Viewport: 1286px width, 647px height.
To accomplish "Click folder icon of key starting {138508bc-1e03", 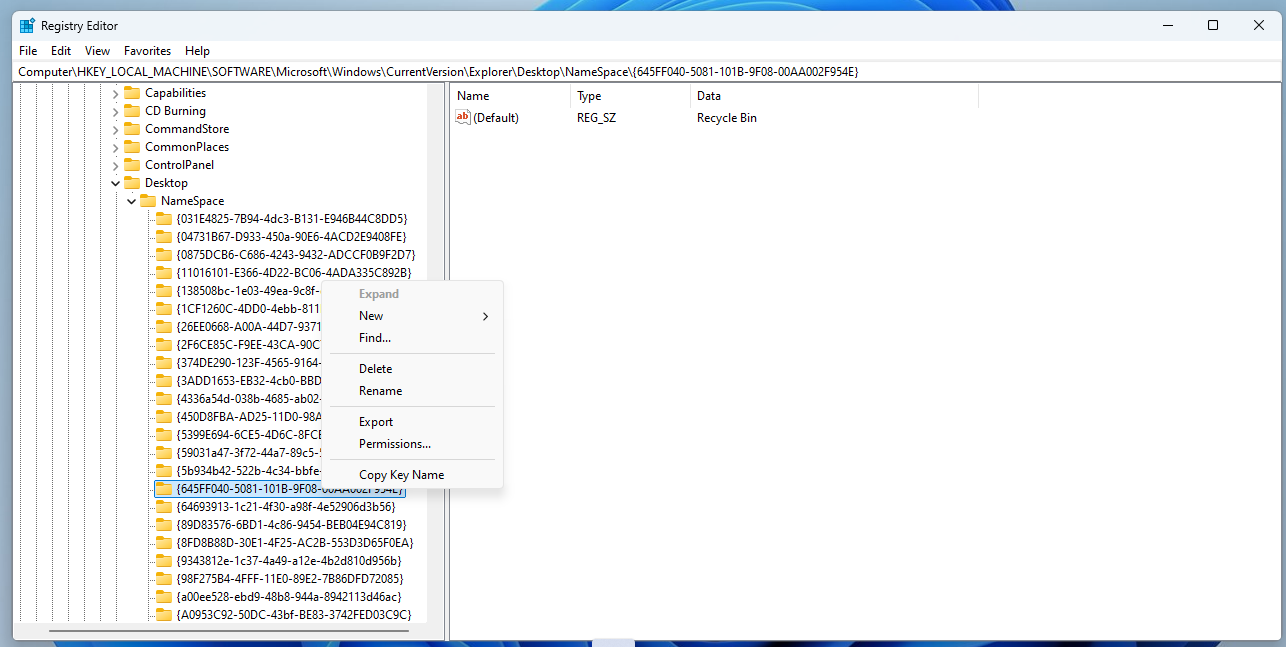I will tap(164, 291).
